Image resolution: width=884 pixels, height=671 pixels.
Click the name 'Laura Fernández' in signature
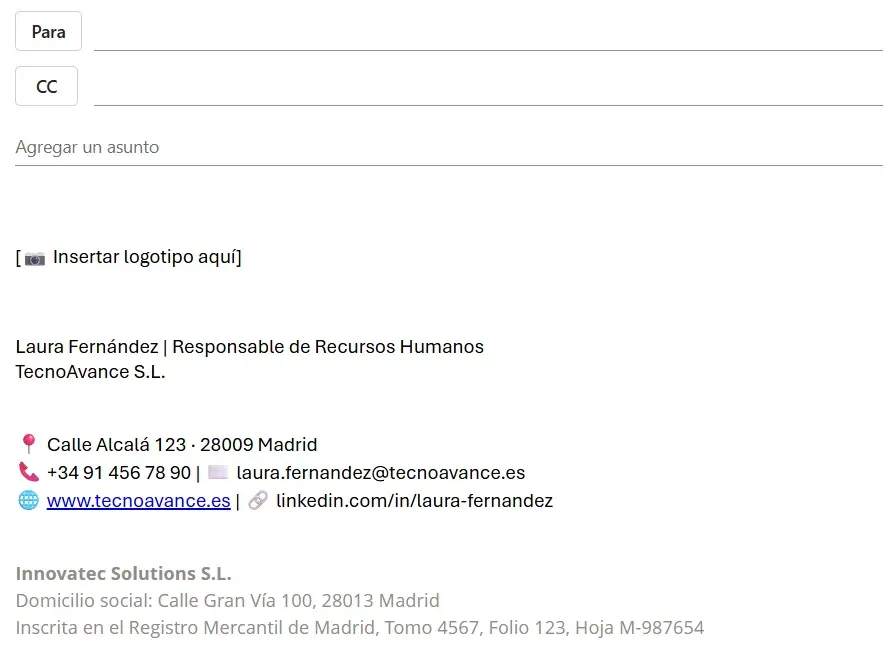tap(86, 347)
